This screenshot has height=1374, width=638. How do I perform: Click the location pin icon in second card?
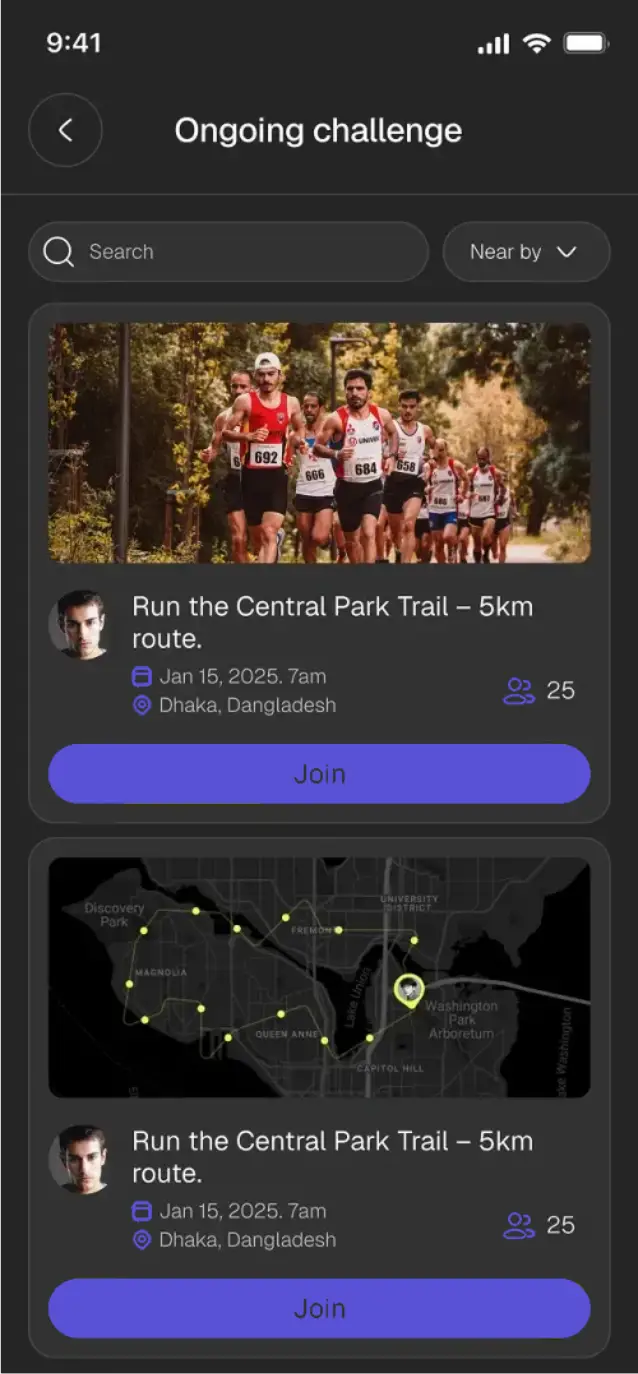142,1241
